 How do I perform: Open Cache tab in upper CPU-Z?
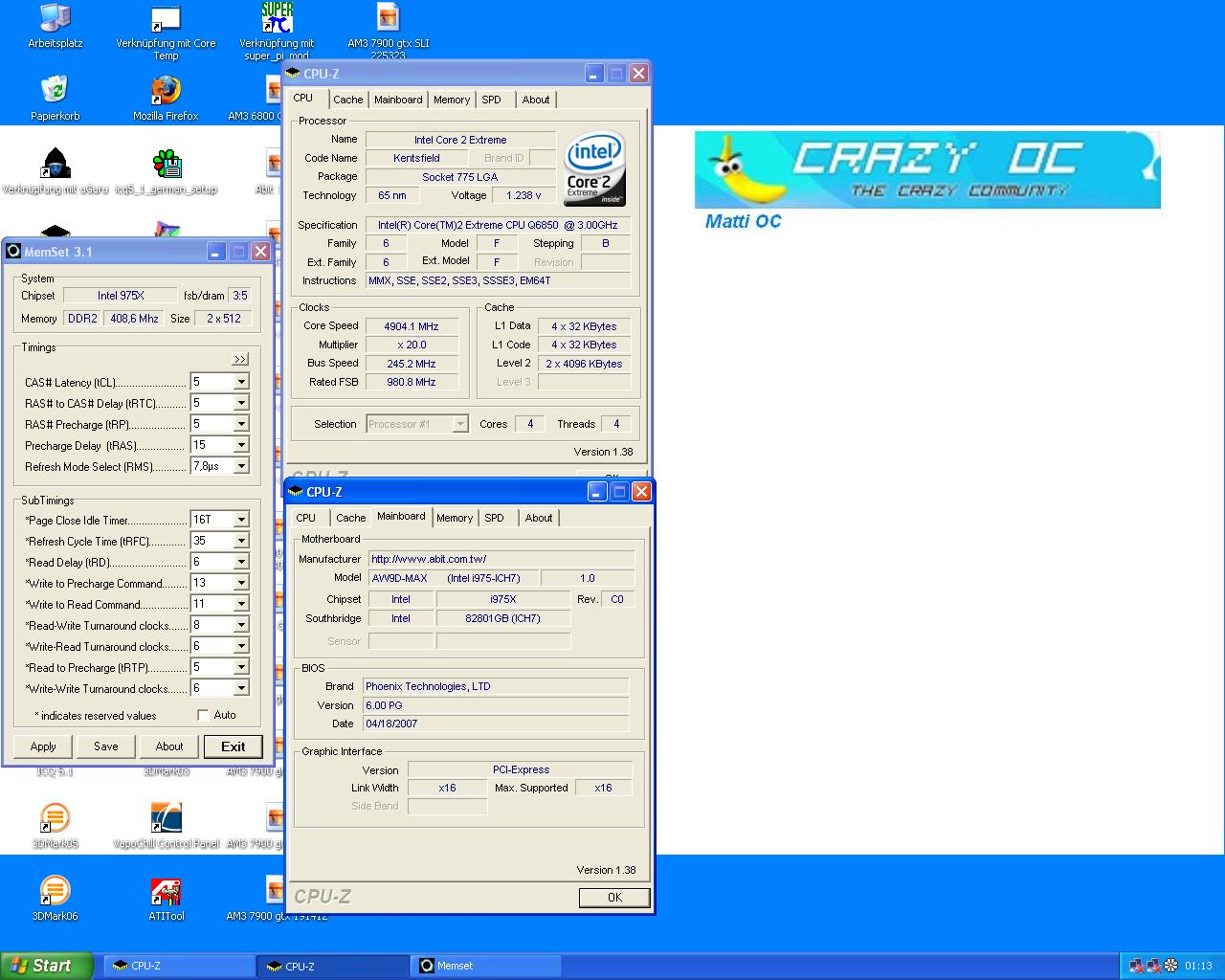(348, 100)
